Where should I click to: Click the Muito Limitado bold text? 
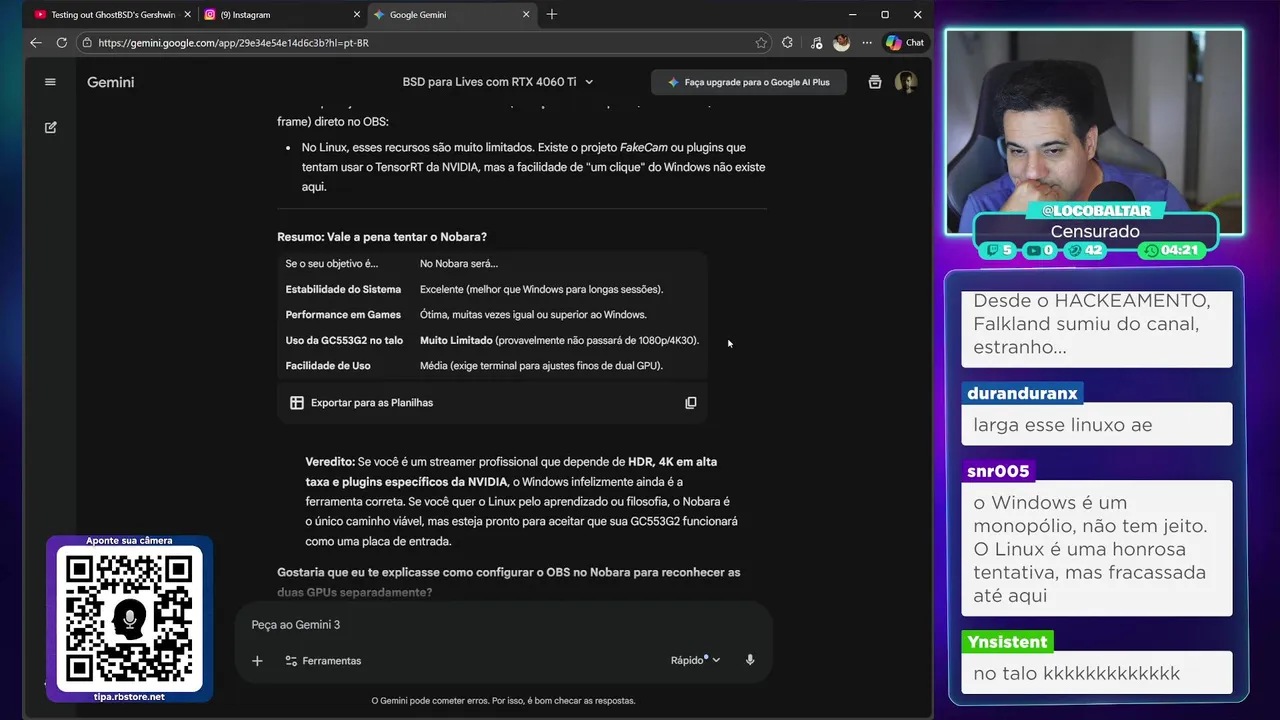pos(456,340)
